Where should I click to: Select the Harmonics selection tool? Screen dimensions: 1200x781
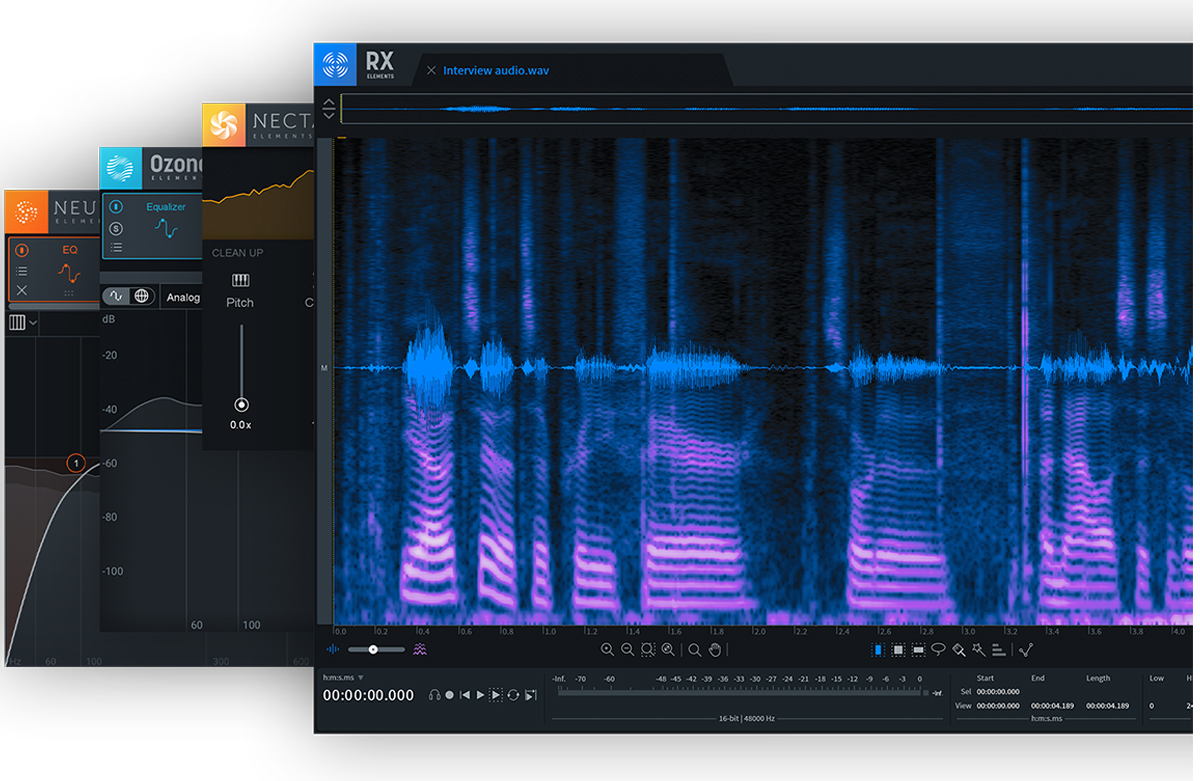(x=998, y=650)
